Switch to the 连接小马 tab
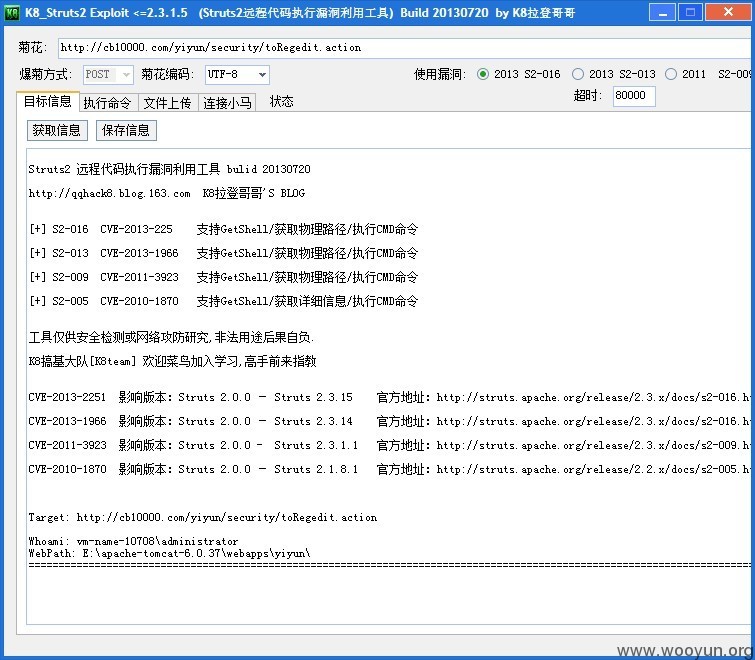 pos(227,103)
